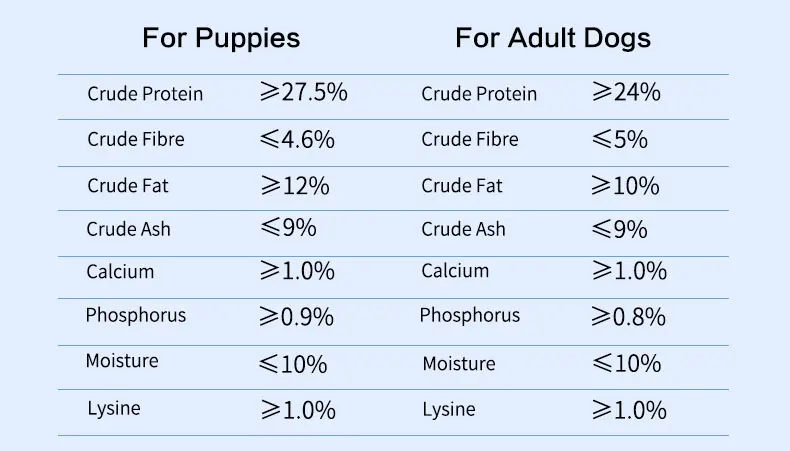Click the "For Puppies" heading

tap(221, 39)
